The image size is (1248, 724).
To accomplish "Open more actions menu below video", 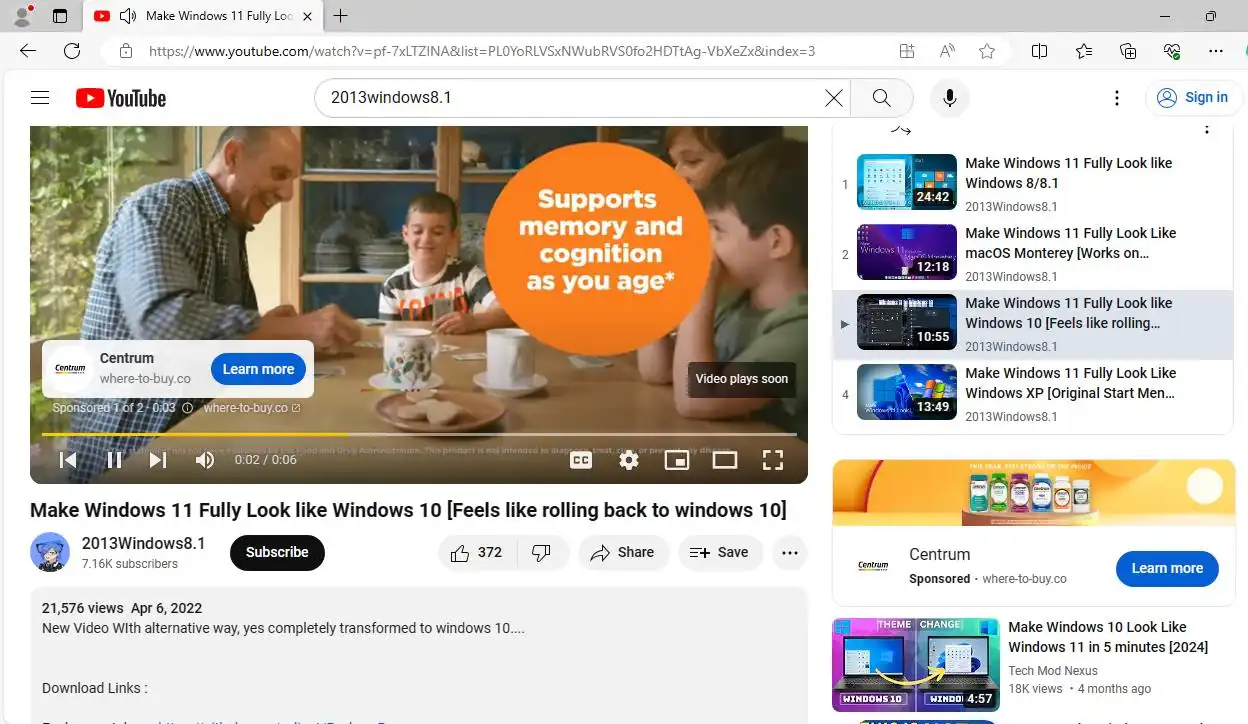I will 790,553.
